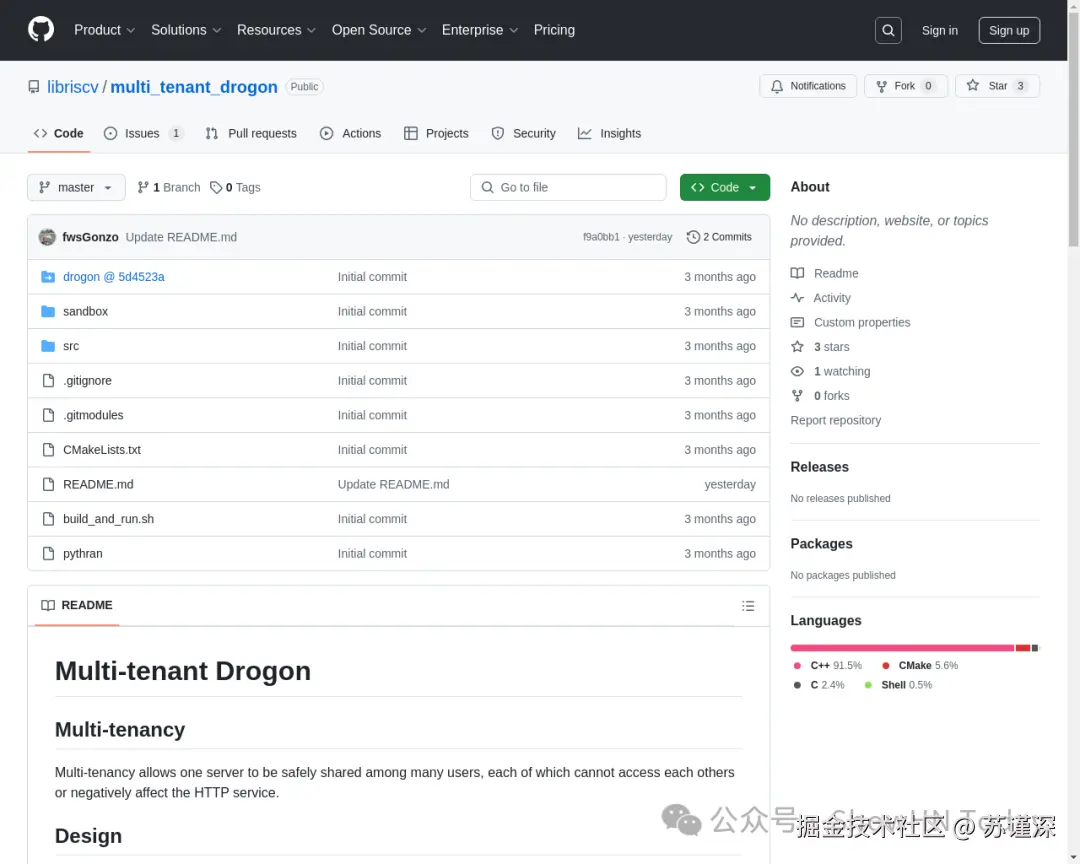
Task: Expand the Resources menu
Action: pos(276,30)
